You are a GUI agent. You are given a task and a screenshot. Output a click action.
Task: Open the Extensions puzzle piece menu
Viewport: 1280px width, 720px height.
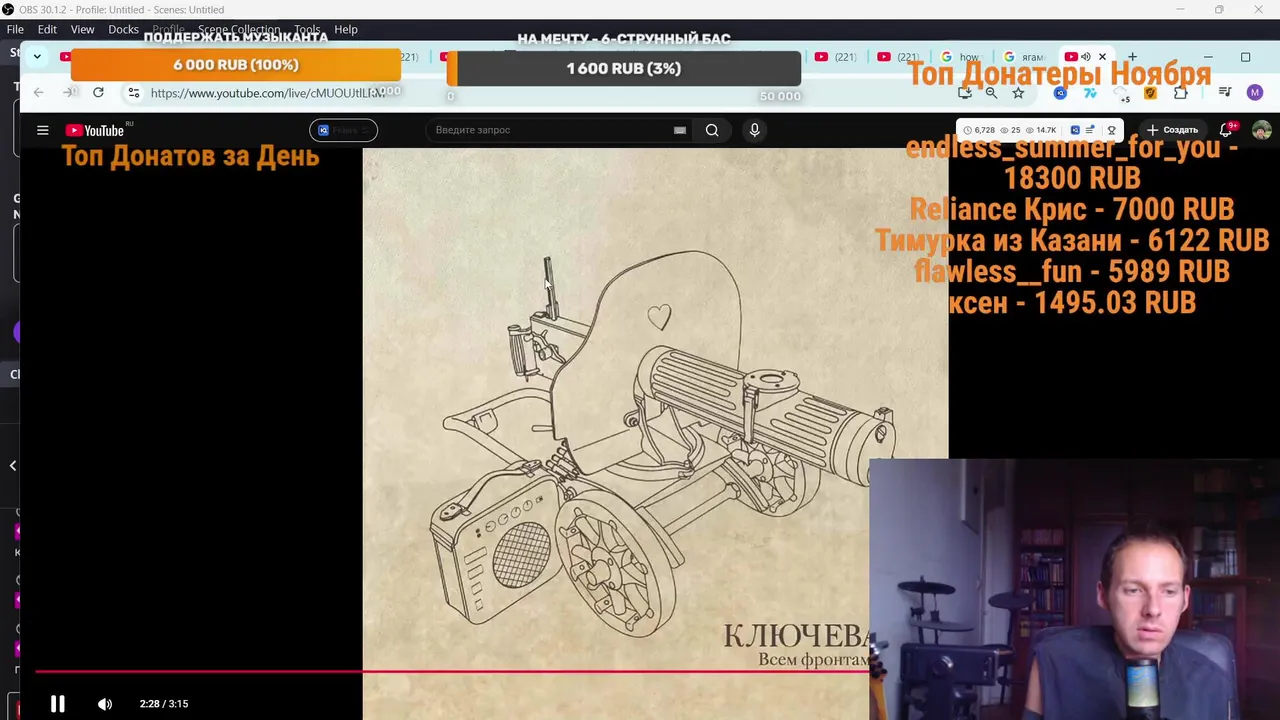(x=1181, y=93)
